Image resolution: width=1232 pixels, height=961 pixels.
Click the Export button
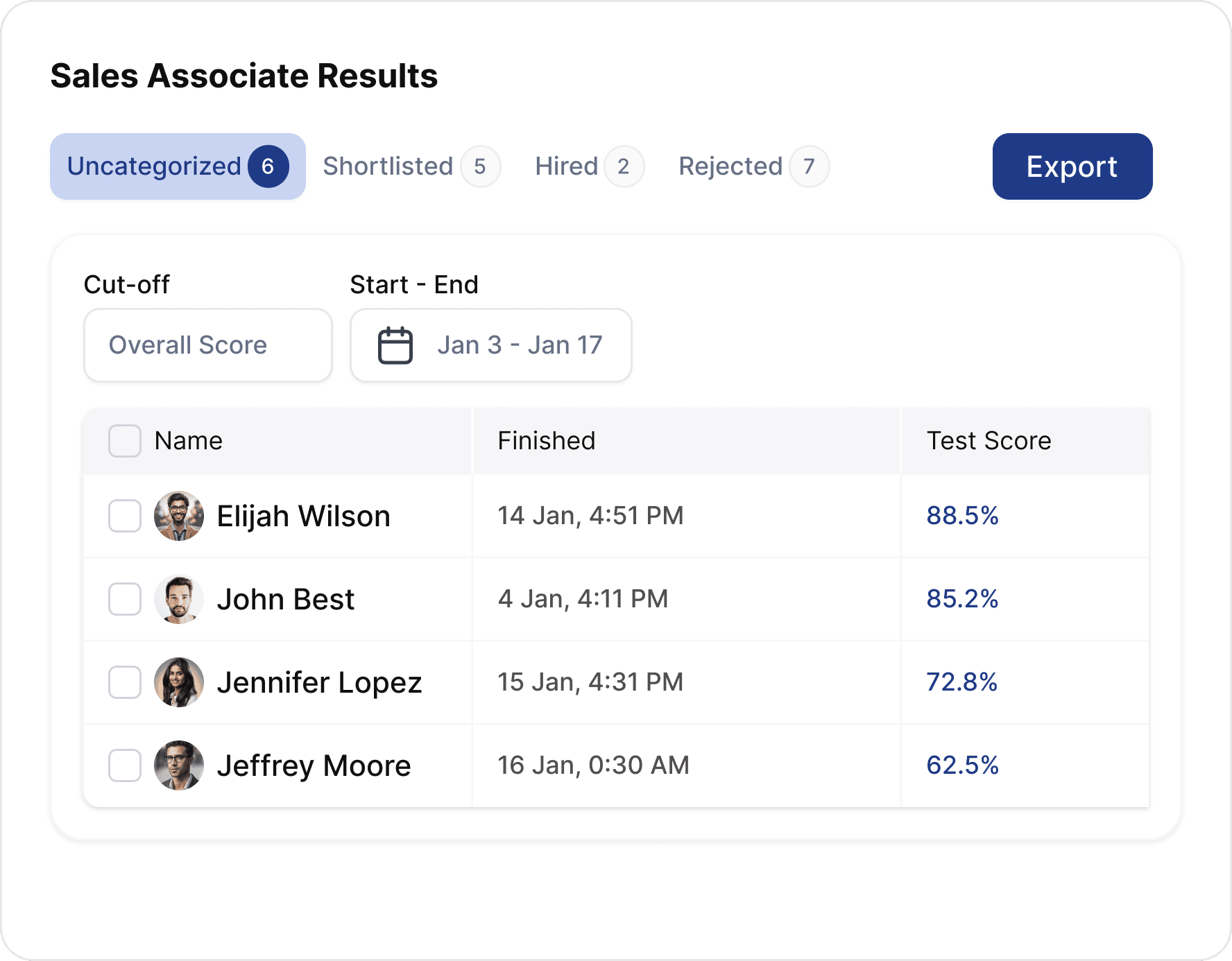(x=1072, y=166)
